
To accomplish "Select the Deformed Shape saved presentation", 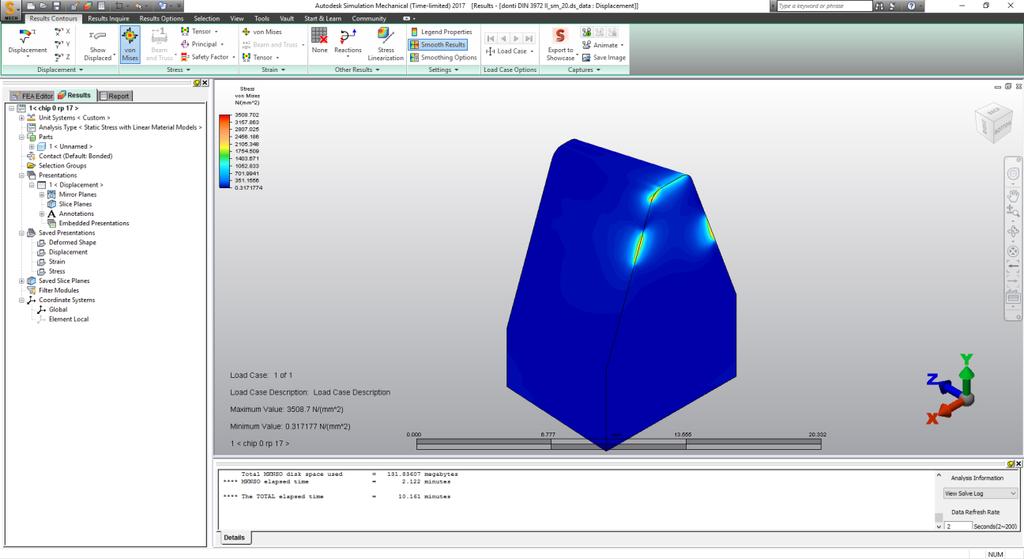I will click(72, 242).
